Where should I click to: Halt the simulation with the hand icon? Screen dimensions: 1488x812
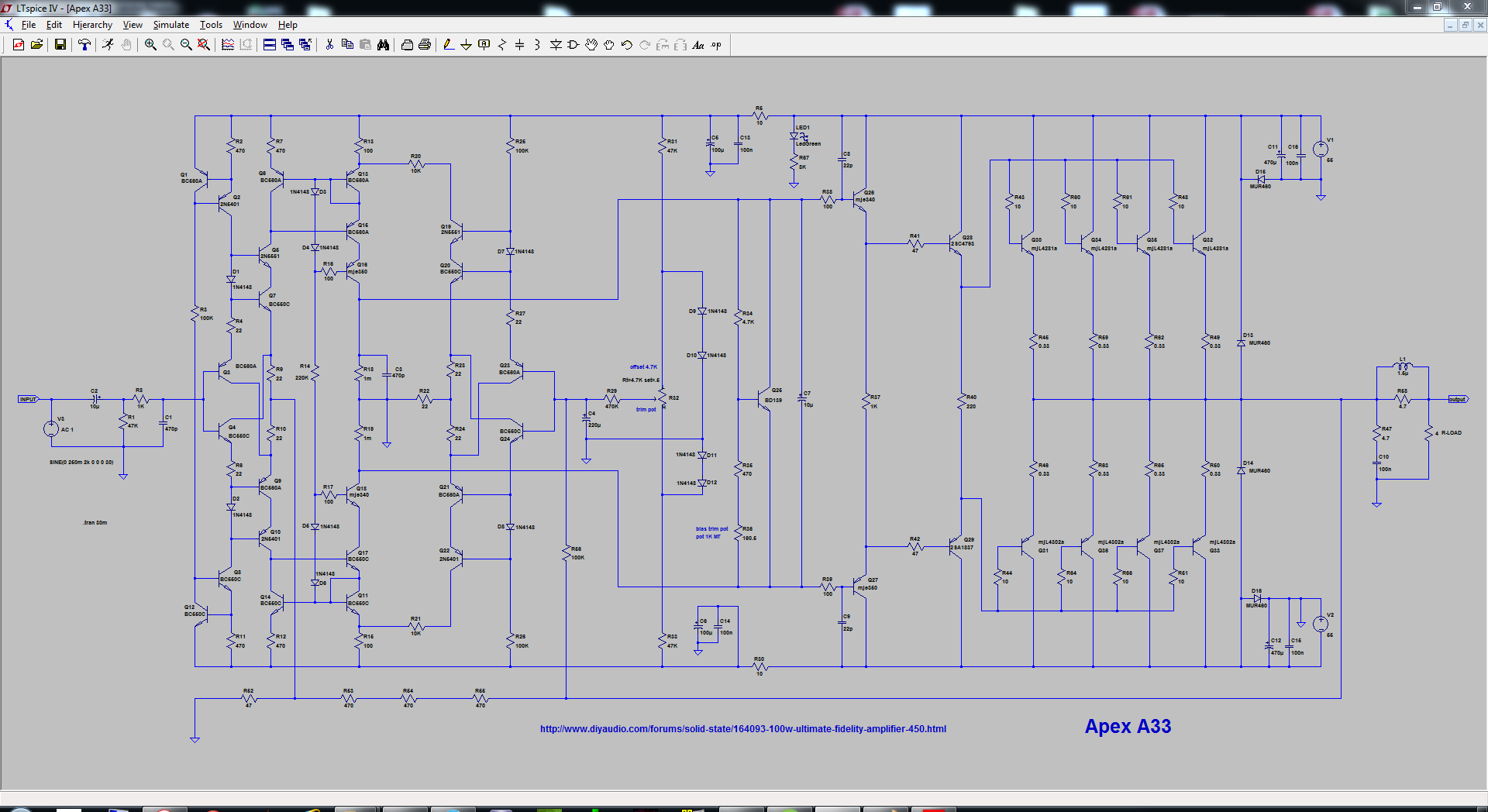click(x=126, y=45)
